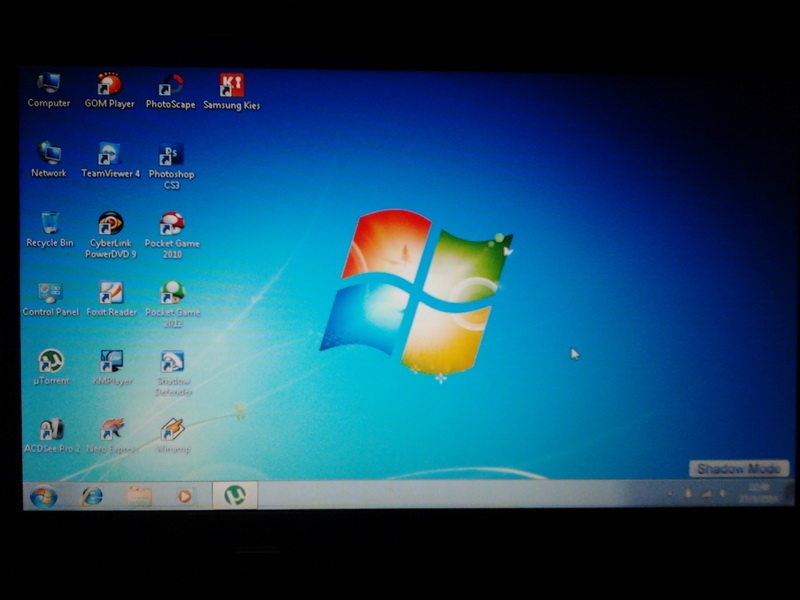This screenshot has height=600, width=800.
Task: Click the KMPlayer desktop shortcut
Action: 112,368
